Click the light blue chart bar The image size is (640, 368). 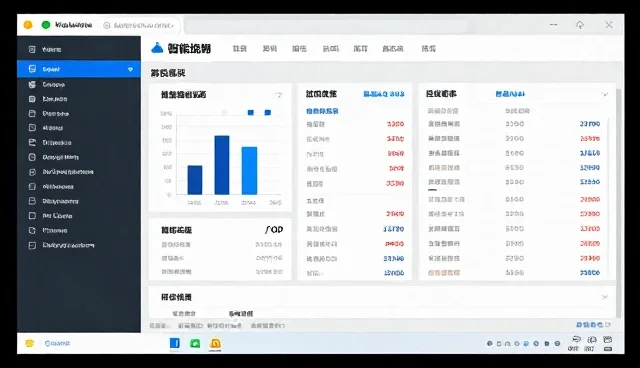(x=249, y=171)
